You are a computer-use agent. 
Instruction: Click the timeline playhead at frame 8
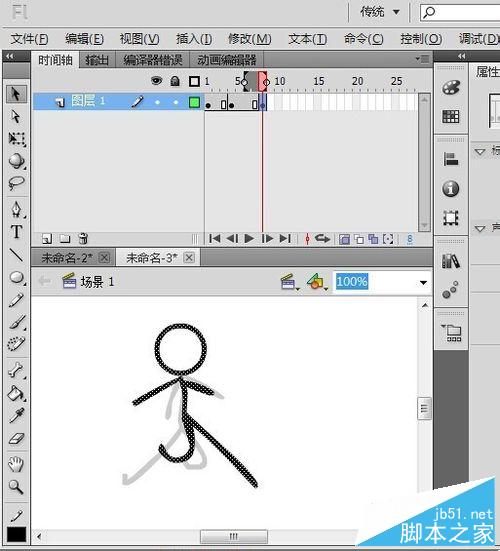262,81
